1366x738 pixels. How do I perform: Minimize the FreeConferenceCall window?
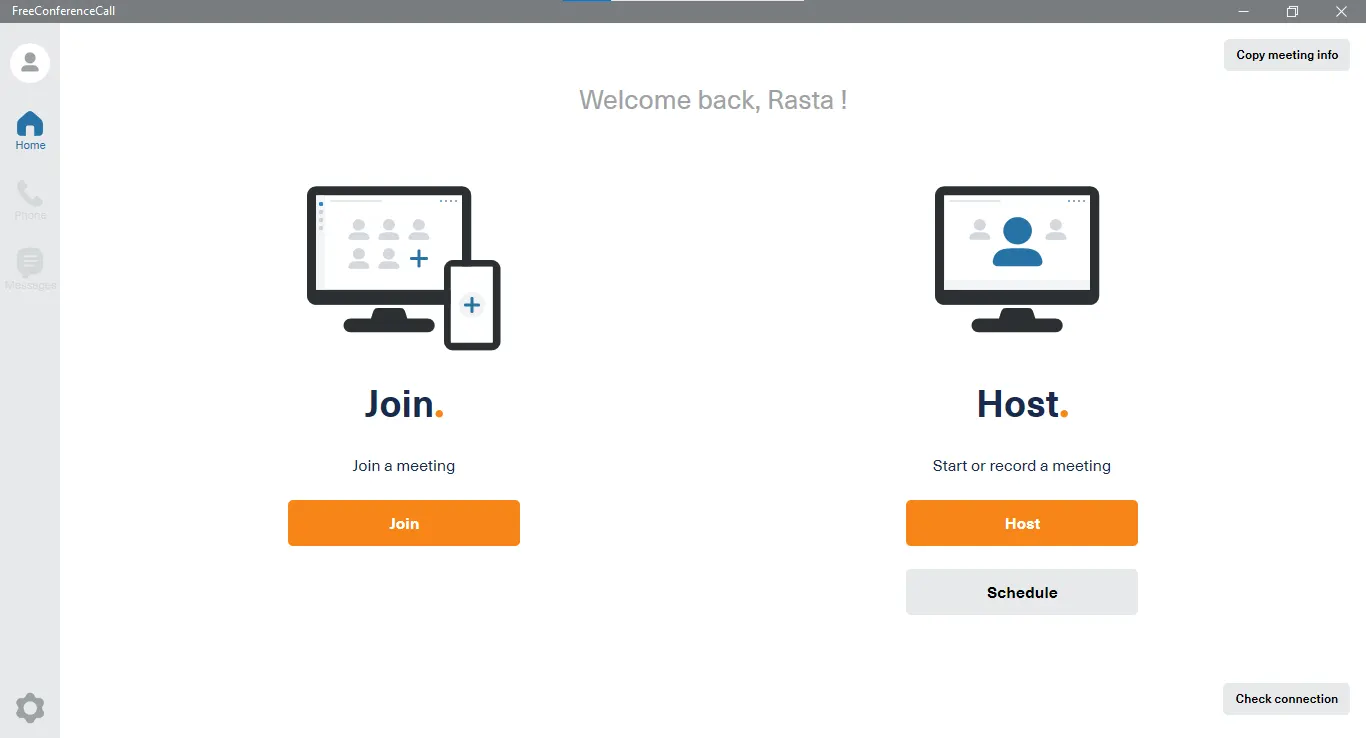1243,11
